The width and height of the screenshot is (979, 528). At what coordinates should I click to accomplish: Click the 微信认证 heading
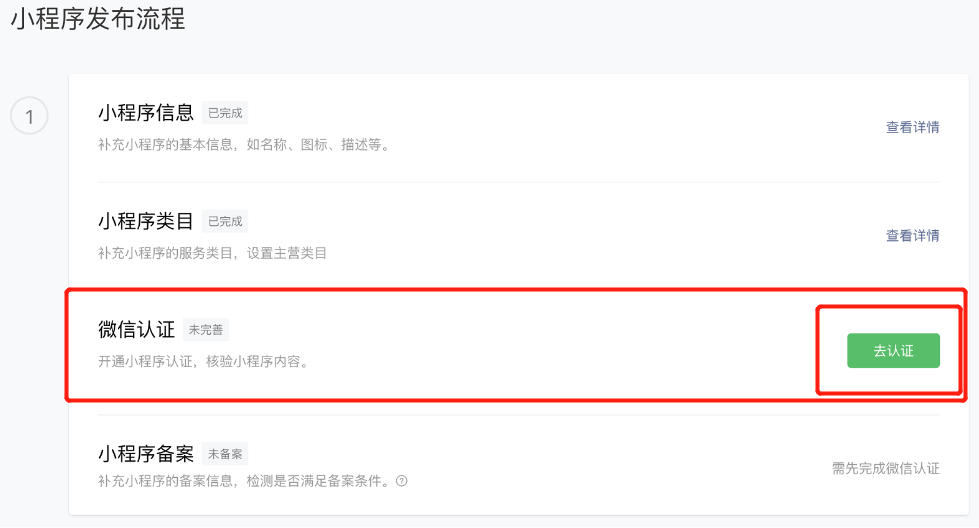point(137,329)
